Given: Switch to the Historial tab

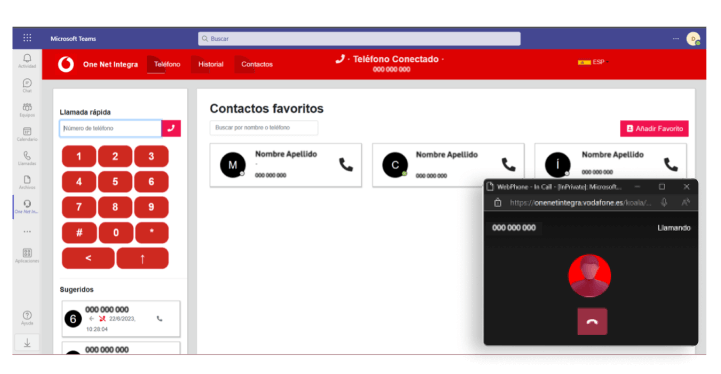Looking at the screenshot, I should tap(211, 64).
